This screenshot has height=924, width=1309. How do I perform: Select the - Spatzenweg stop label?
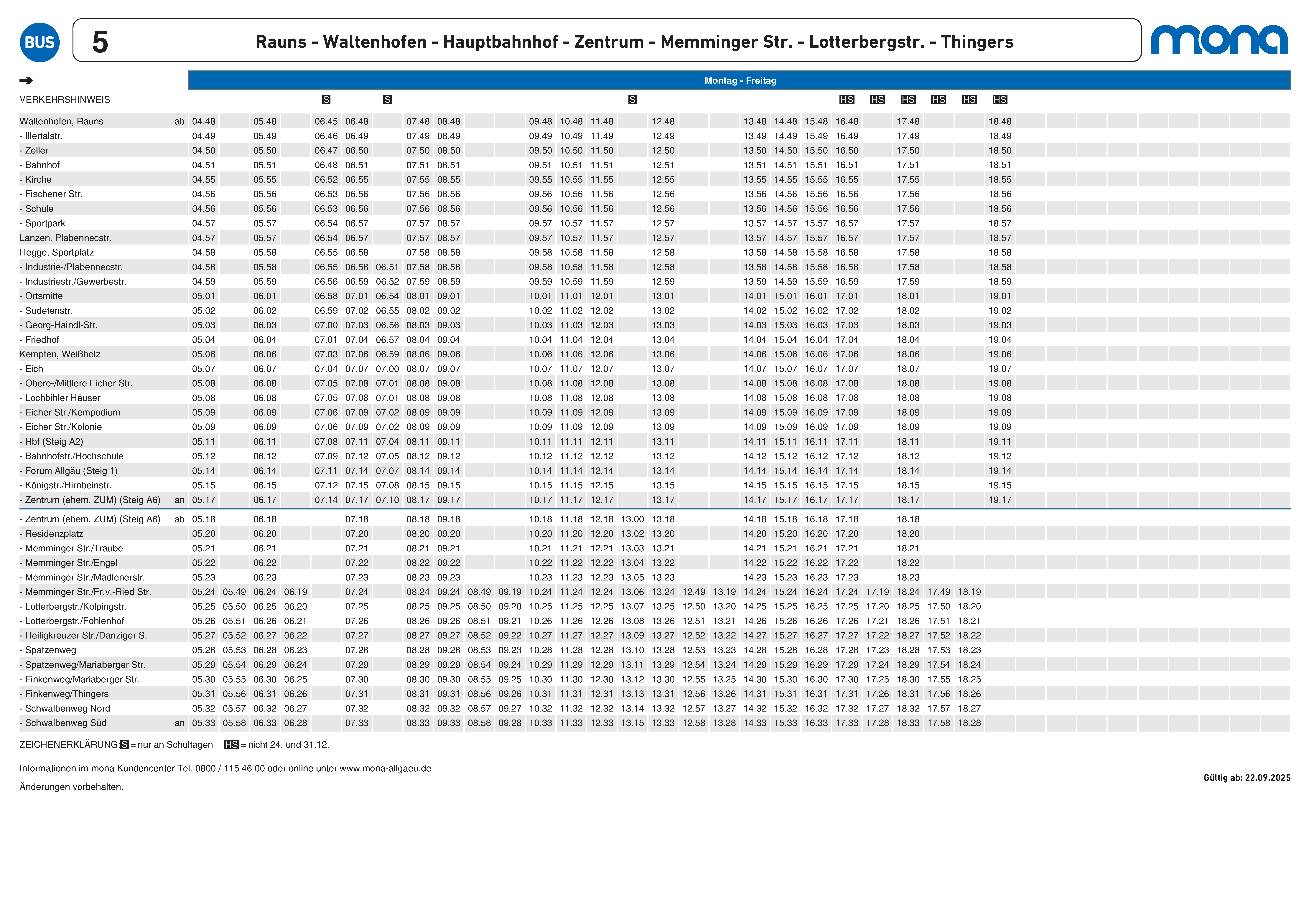(48, 650)
